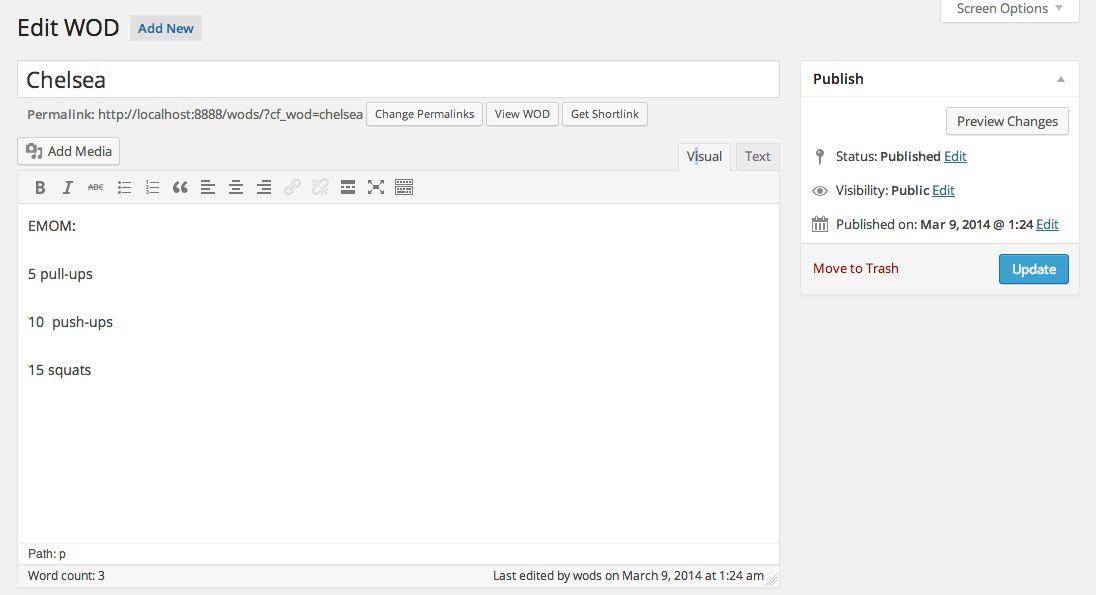Enter distraction-free fullscreen mode

(376, 187)
